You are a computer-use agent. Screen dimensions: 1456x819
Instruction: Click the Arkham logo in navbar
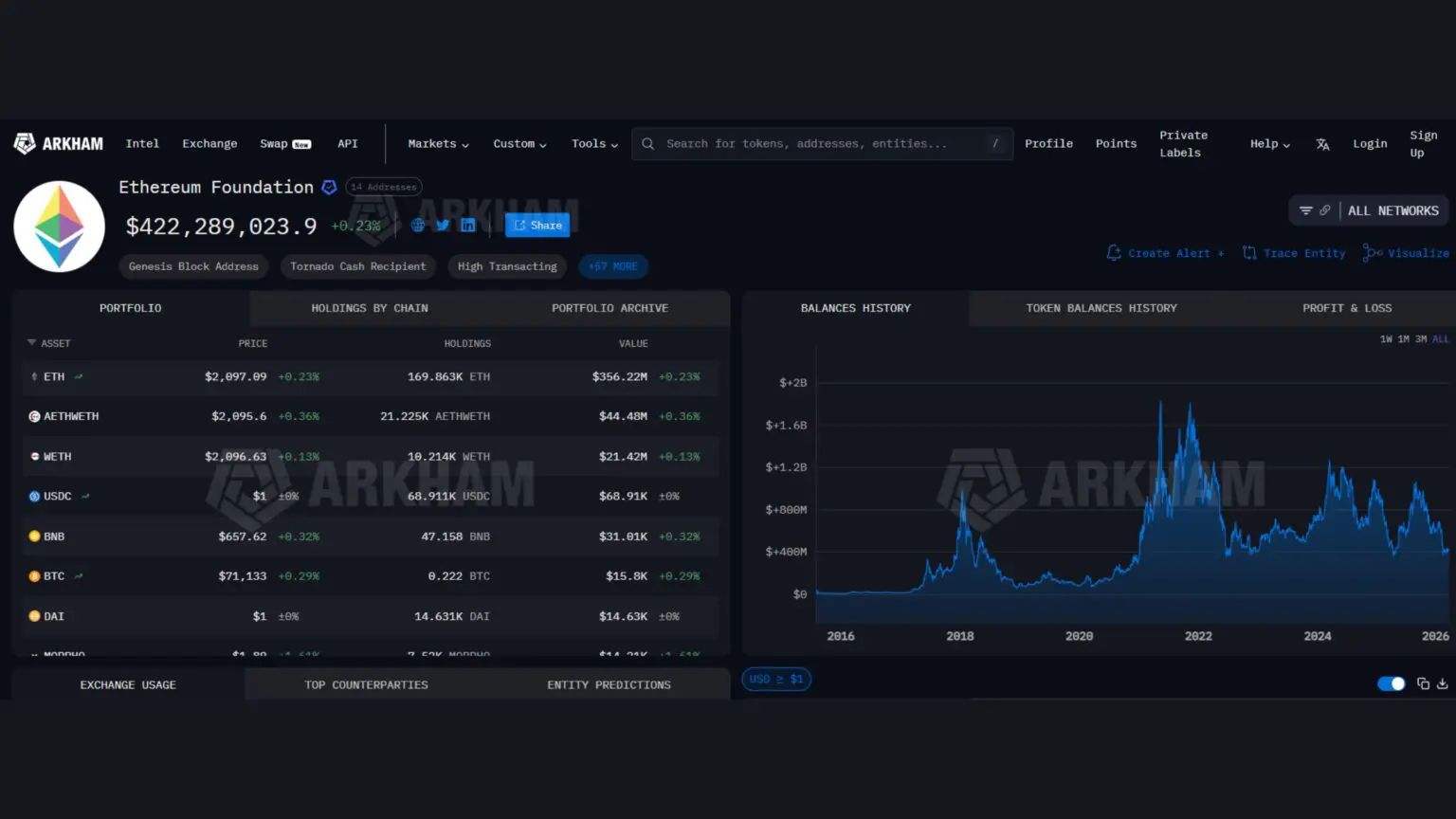[x=59, y=144]
